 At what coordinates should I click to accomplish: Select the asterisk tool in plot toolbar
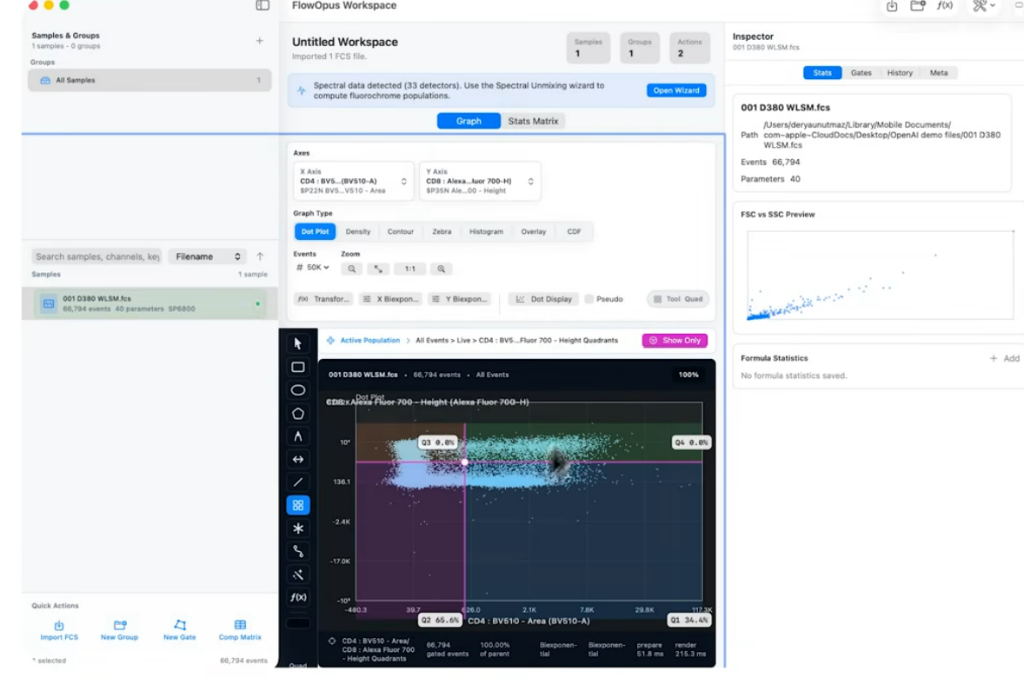click(298, 529)
